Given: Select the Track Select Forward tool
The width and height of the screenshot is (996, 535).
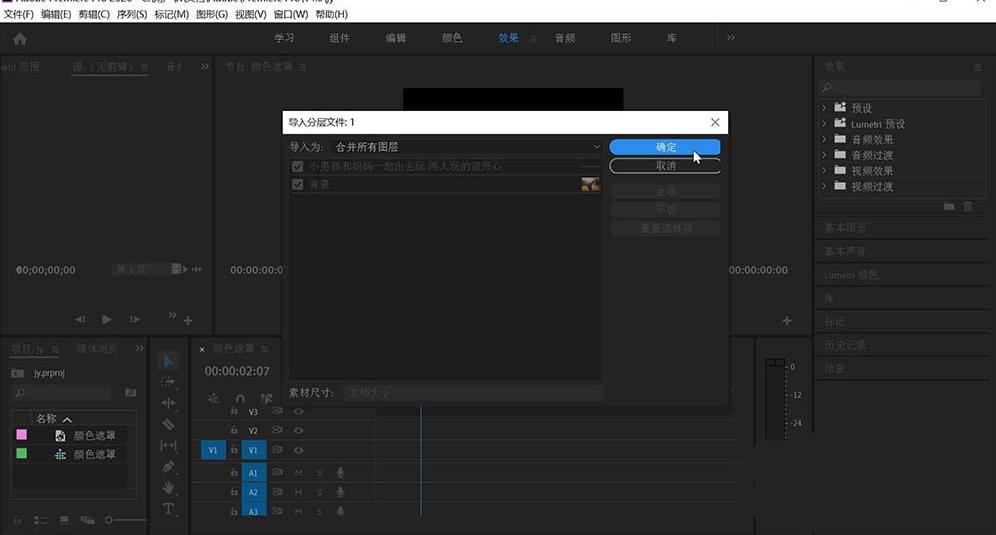Looking at the screenshot, I should [168, 383].
